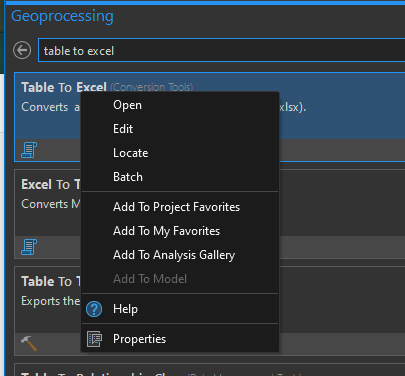The image size is (405, 376).
Task: Click the 'Exports the' description text
Action: tap(51, 301)
